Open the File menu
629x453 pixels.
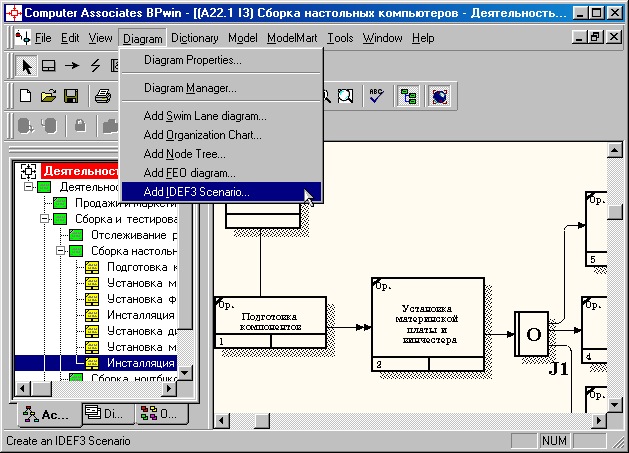pyautogui.click(x=43, y=38)
